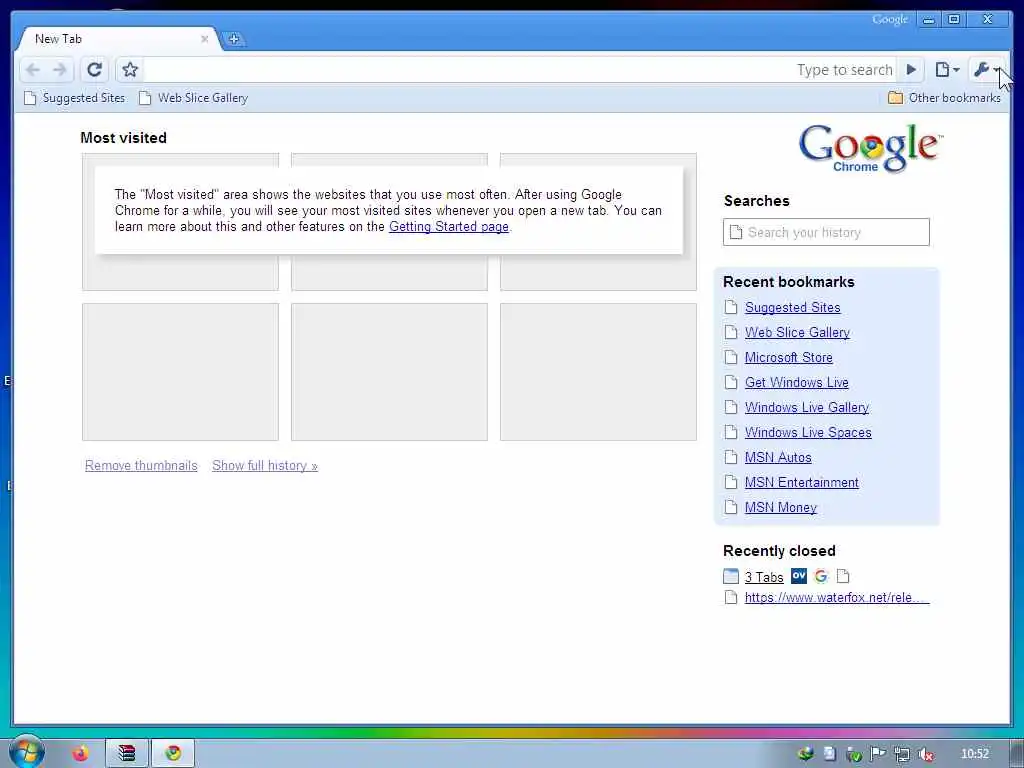
Task: Open the Other bookmarks folder
Action: (x=944, y=98)
